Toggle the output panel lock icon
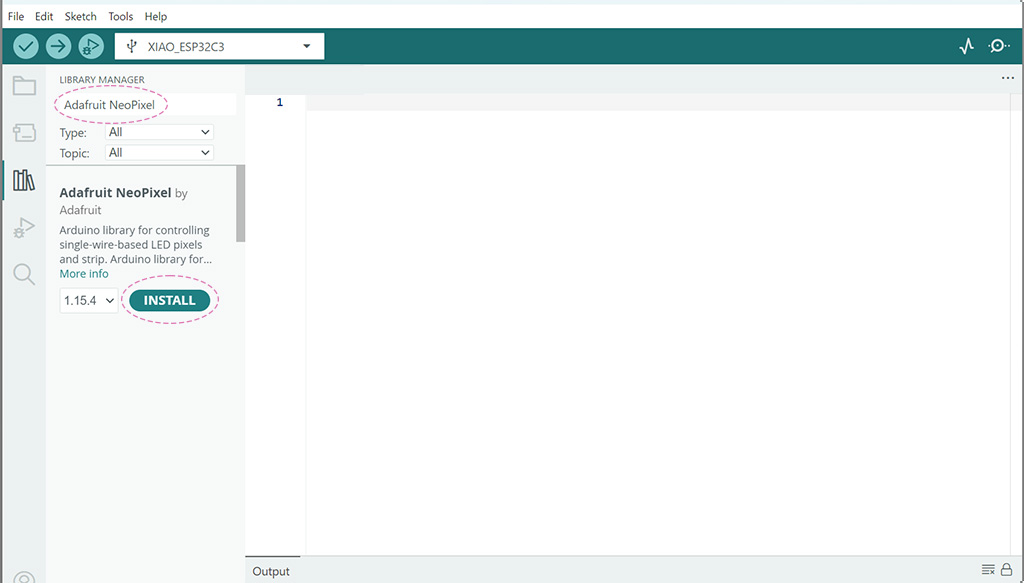This screenshot has width=1024, height=583. click(x=1006, y=570)
